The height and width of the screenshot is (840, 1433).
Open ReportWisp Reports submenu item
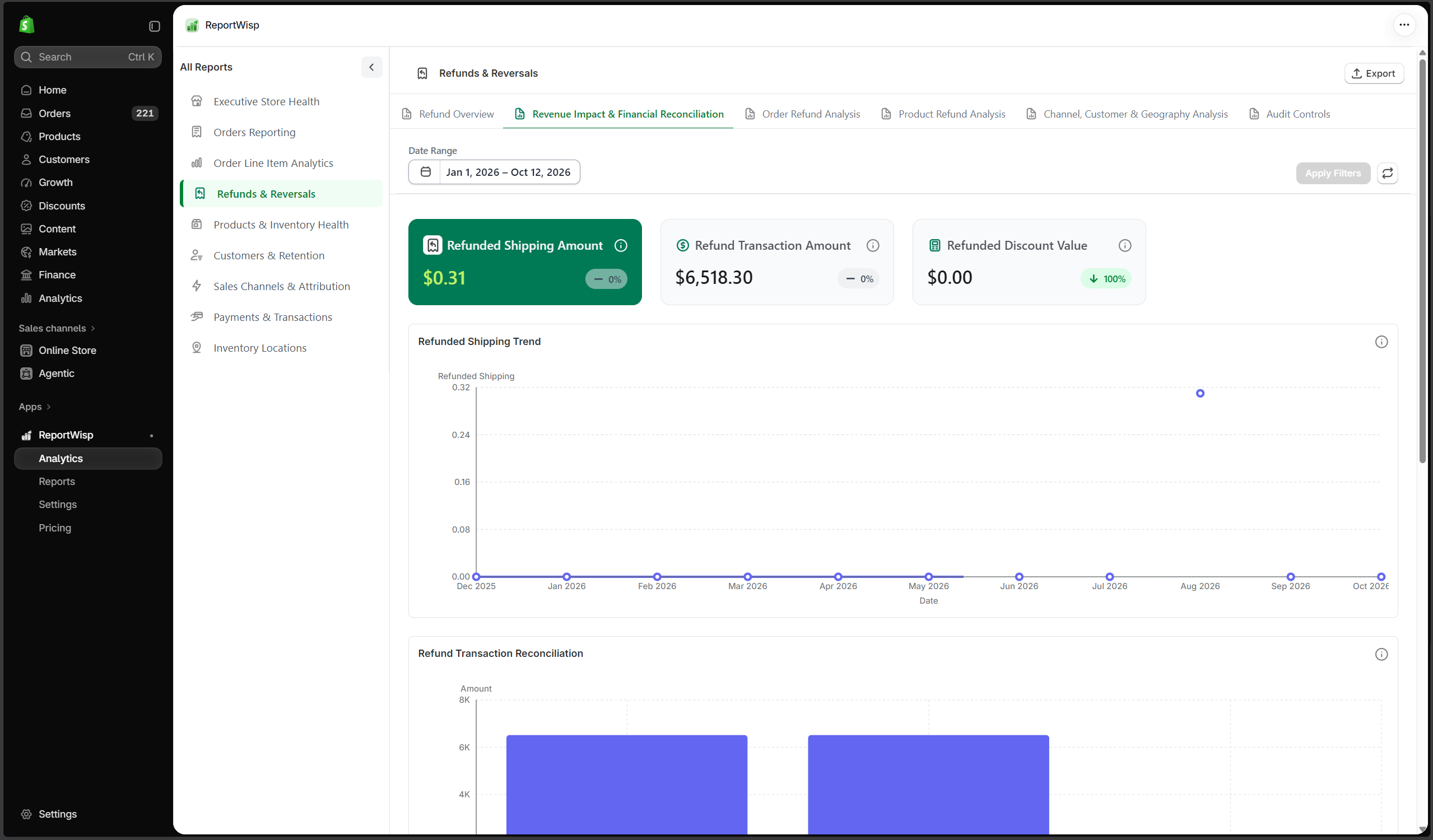pyautogui.click(x=56, y=482)
